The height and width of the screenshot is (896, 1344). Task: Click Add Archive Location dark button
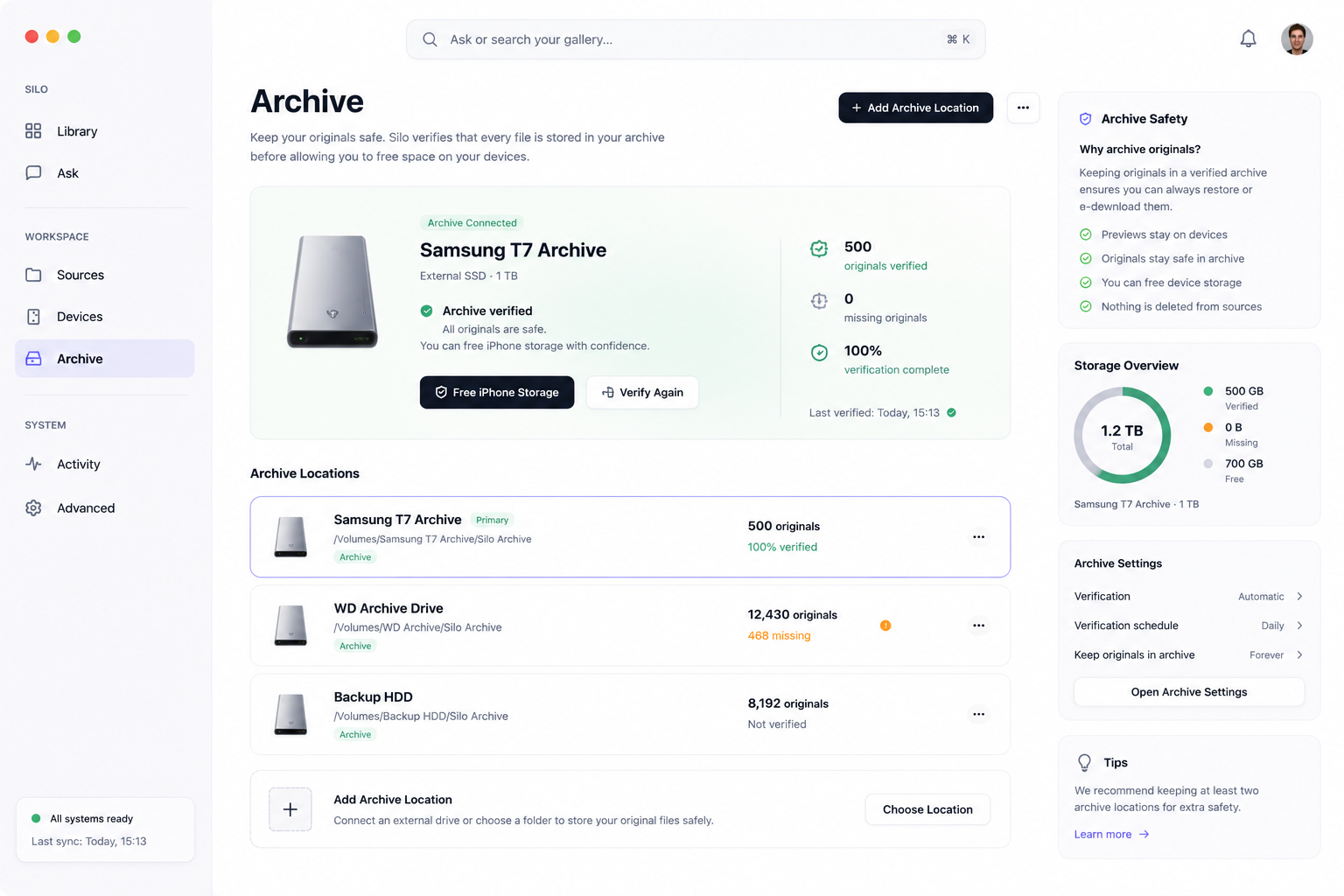coord(915,108)
